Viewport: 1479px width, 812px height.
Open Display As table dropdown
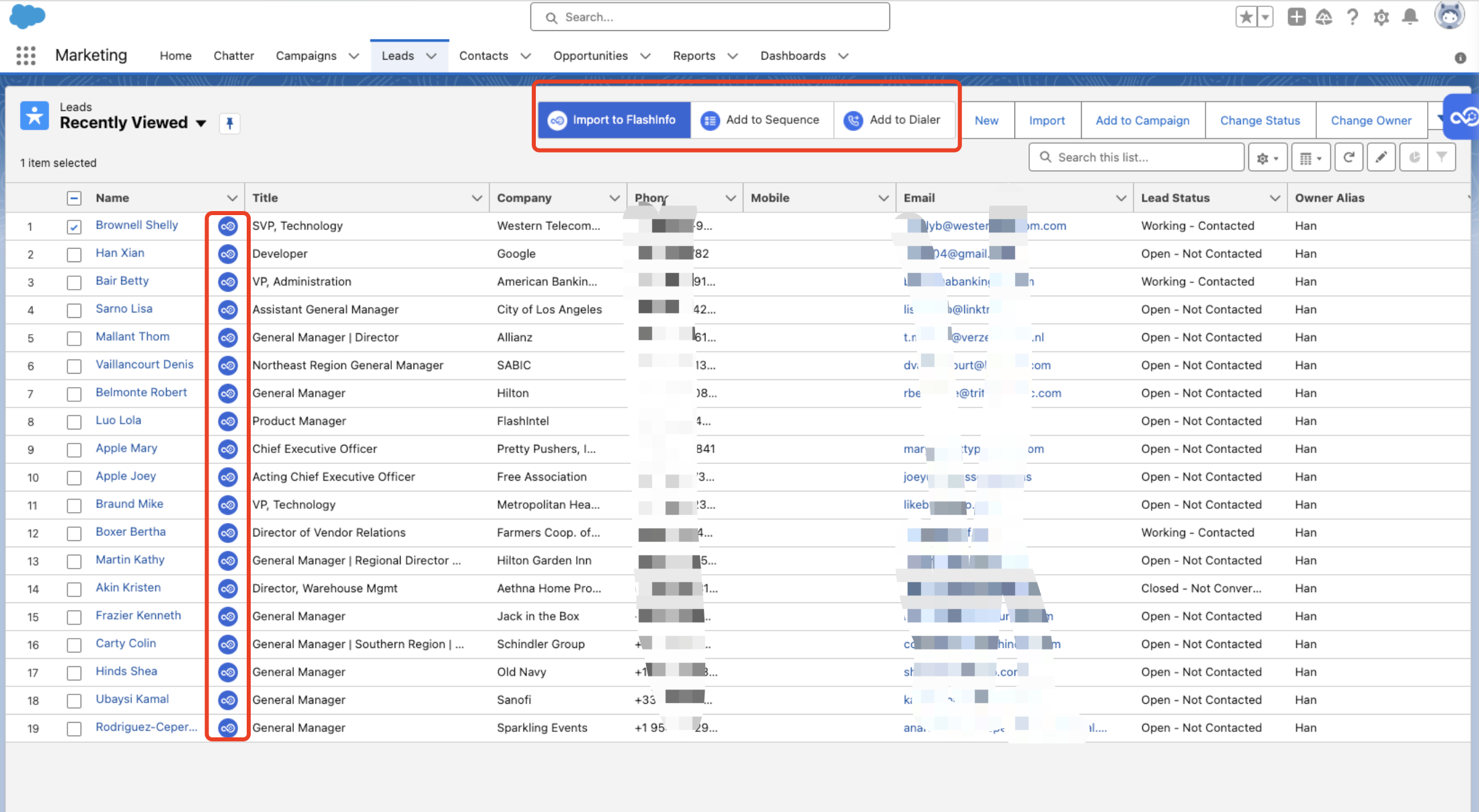[1311, 158]
